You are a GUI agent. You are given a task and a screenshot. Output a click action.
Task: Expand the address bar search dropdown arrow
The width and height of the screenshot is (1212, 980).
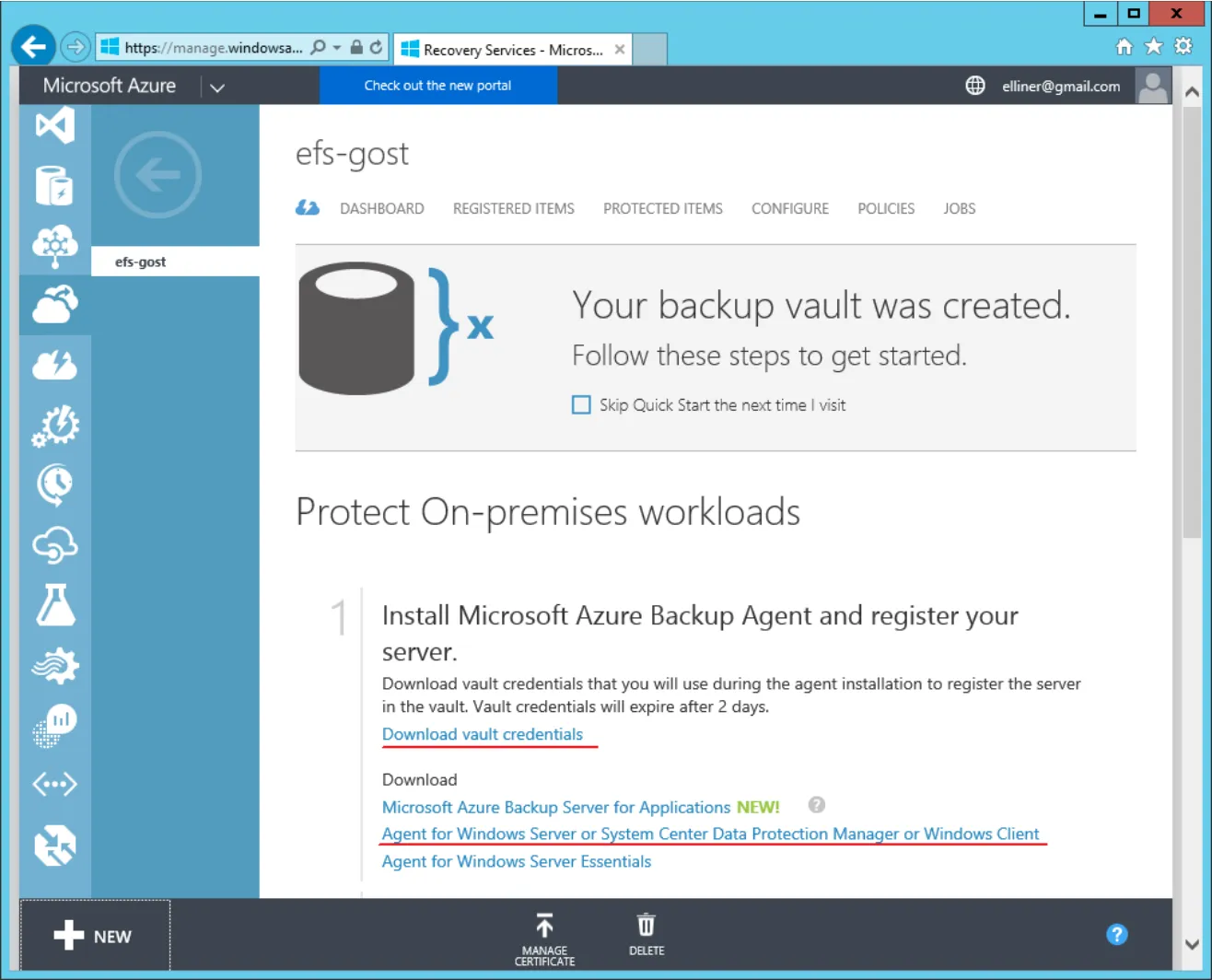[337, 48]
